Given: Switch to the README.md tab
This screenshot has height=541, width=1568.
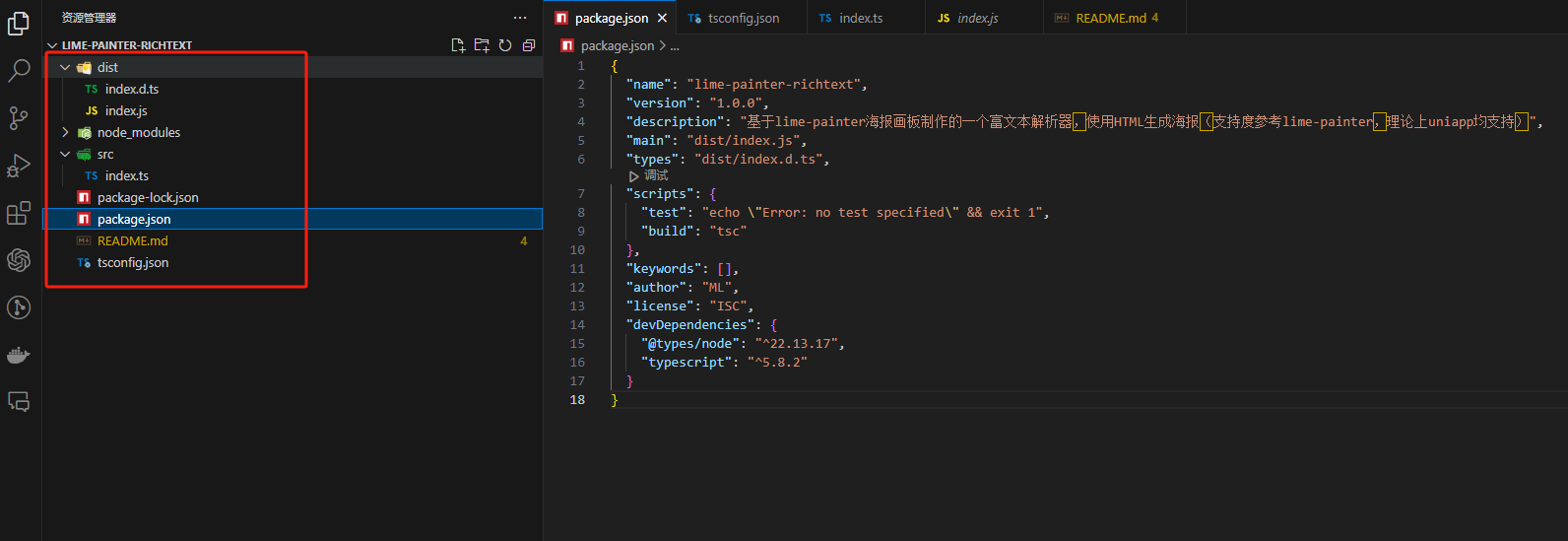Looking at the screenshot, I should 1110,18.
